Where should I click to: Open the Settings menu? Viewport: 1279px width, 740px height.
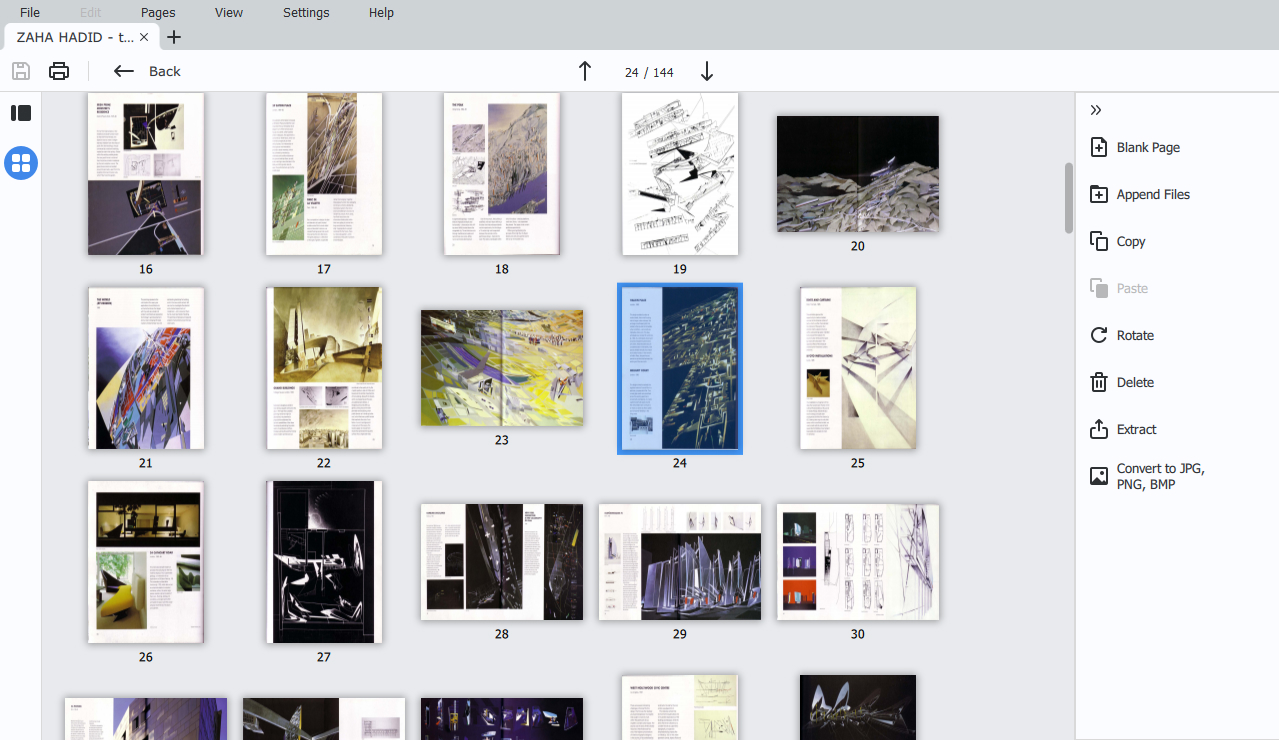306,13
